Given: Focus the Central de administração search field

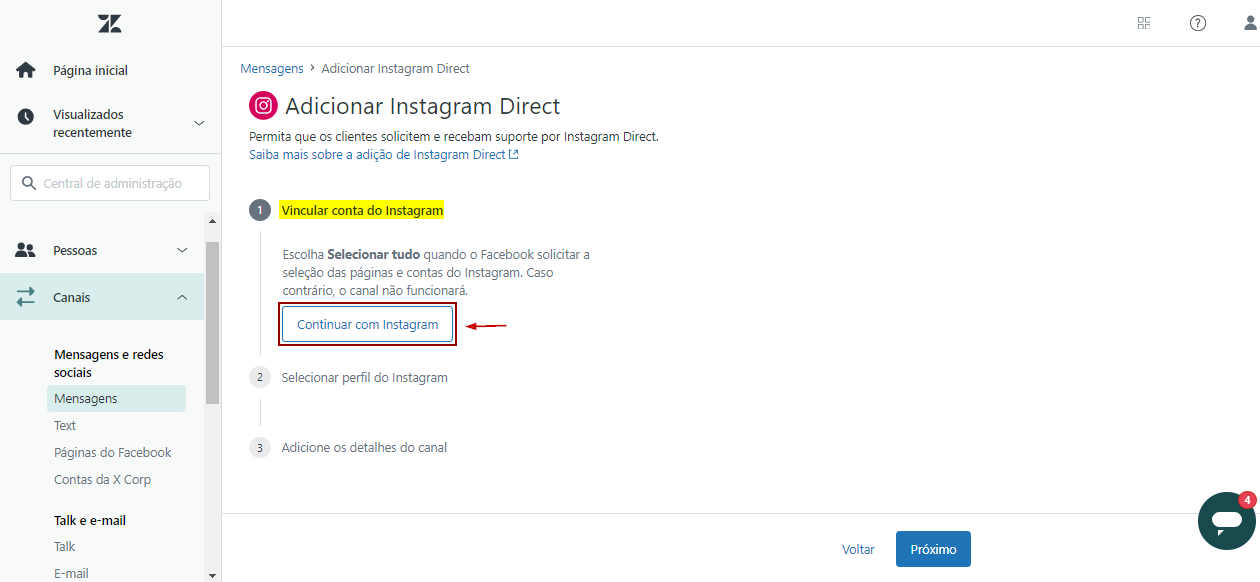Looking at the screenshot, I should coord(110,183).
